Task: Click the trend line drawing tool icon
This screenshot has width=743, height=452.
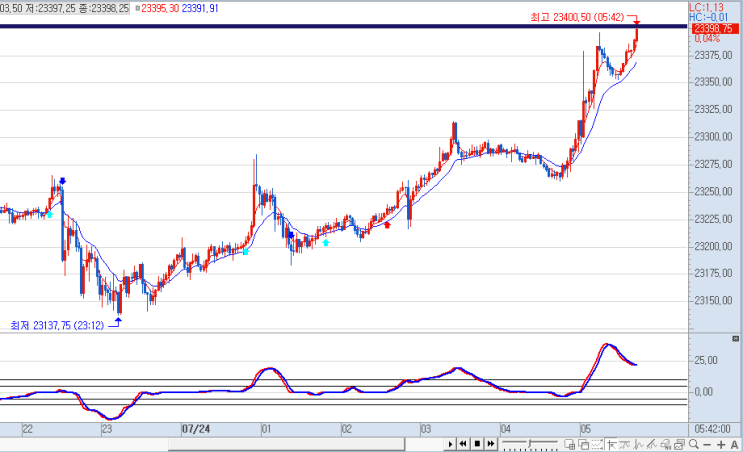Action: point(625,444)
